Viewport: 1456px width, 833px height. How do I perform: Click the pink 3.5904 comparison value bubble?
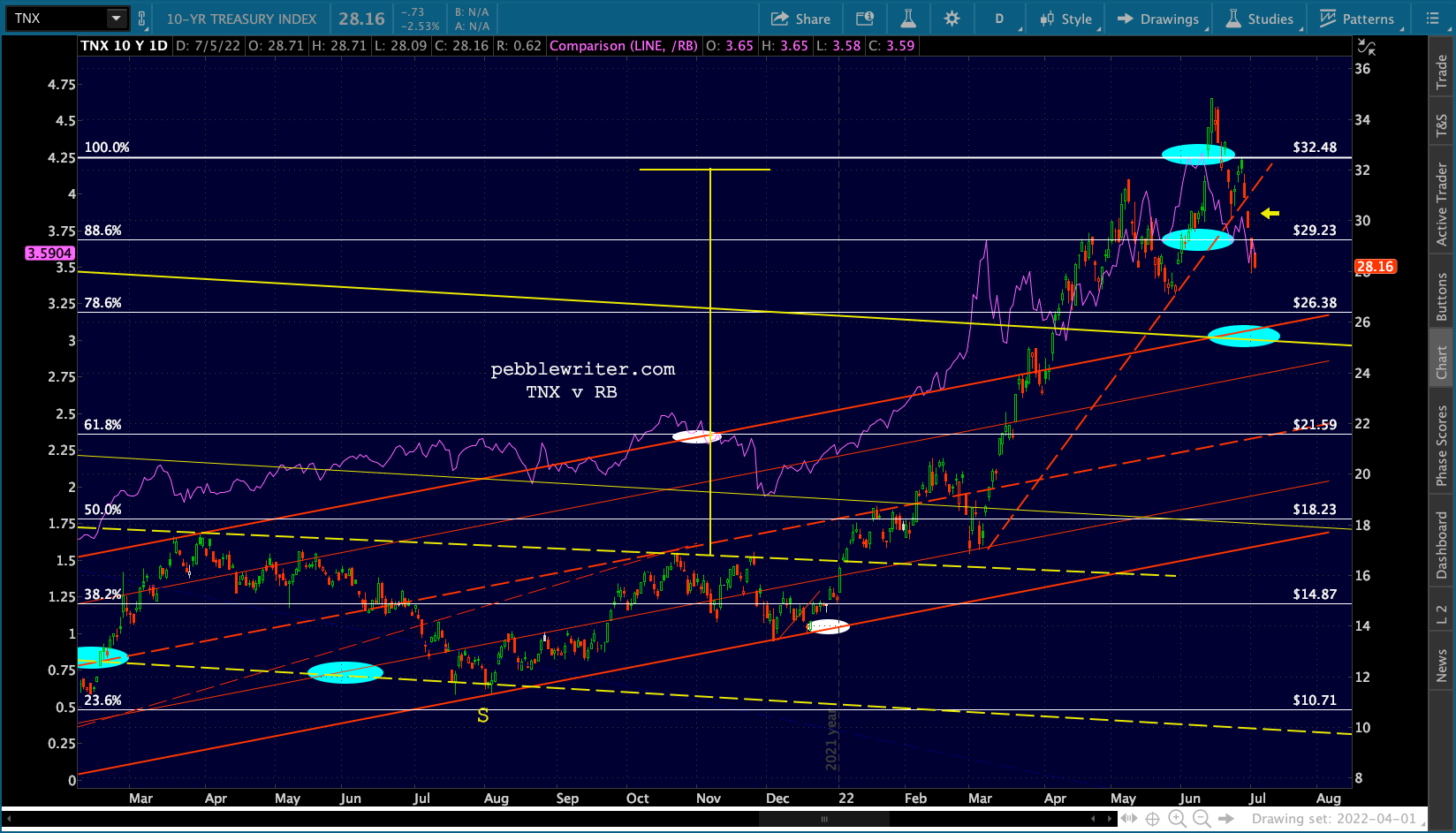(x=49, y=253)
